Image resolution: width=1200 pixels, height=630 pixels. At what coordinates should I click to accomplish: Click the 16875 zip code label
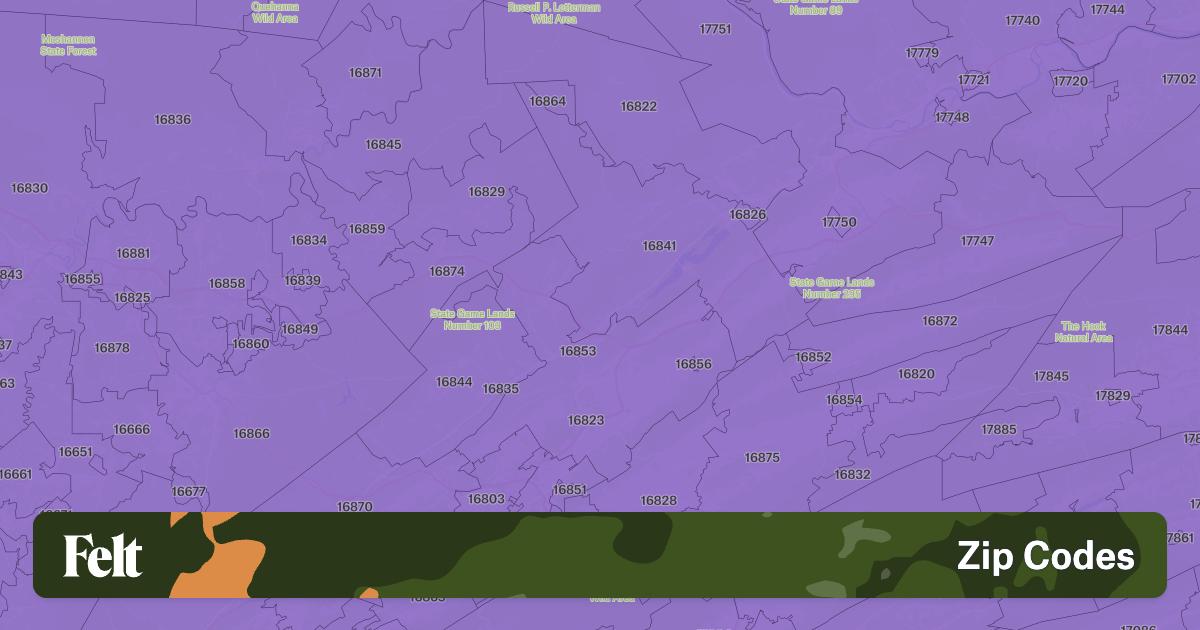[x=761, y=458]
